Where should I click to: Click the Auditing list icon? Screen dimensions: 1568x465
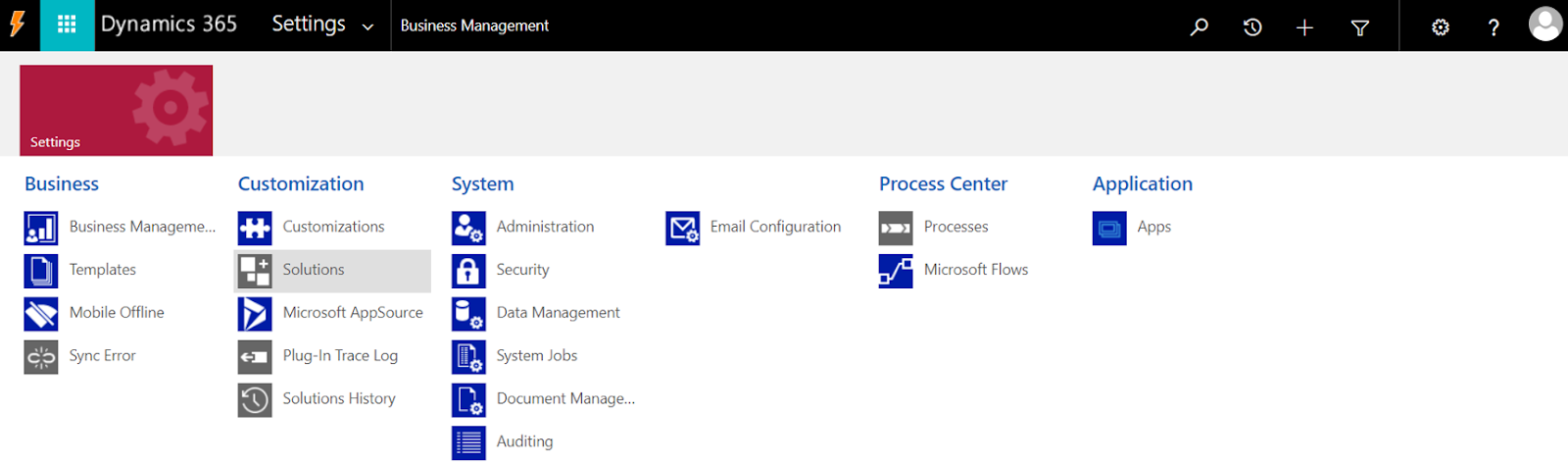coord(468,443)
